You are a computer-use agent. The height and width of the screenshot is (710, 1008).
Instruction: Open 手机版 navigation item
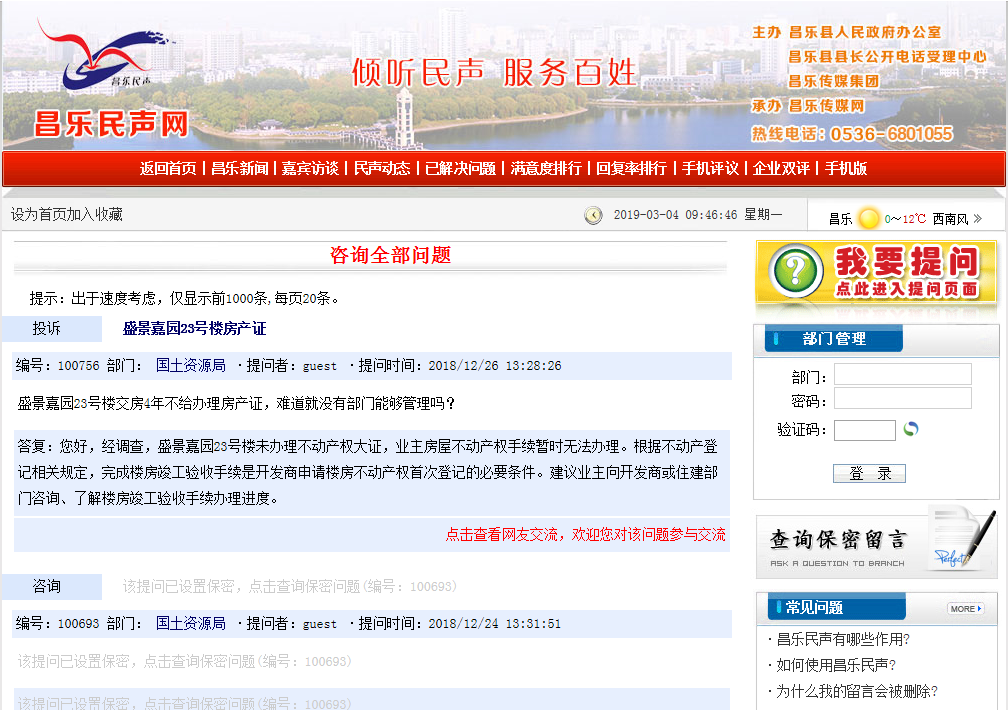point(846,169)
